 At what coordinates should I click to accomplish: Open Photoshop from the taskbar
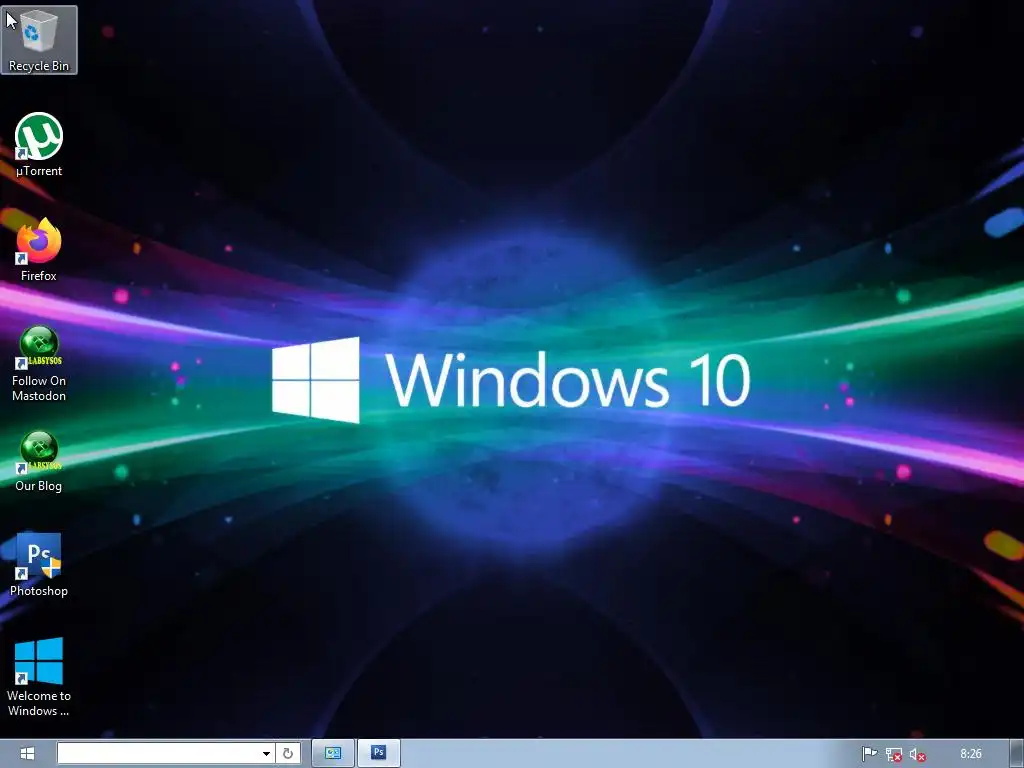[379, 753]
